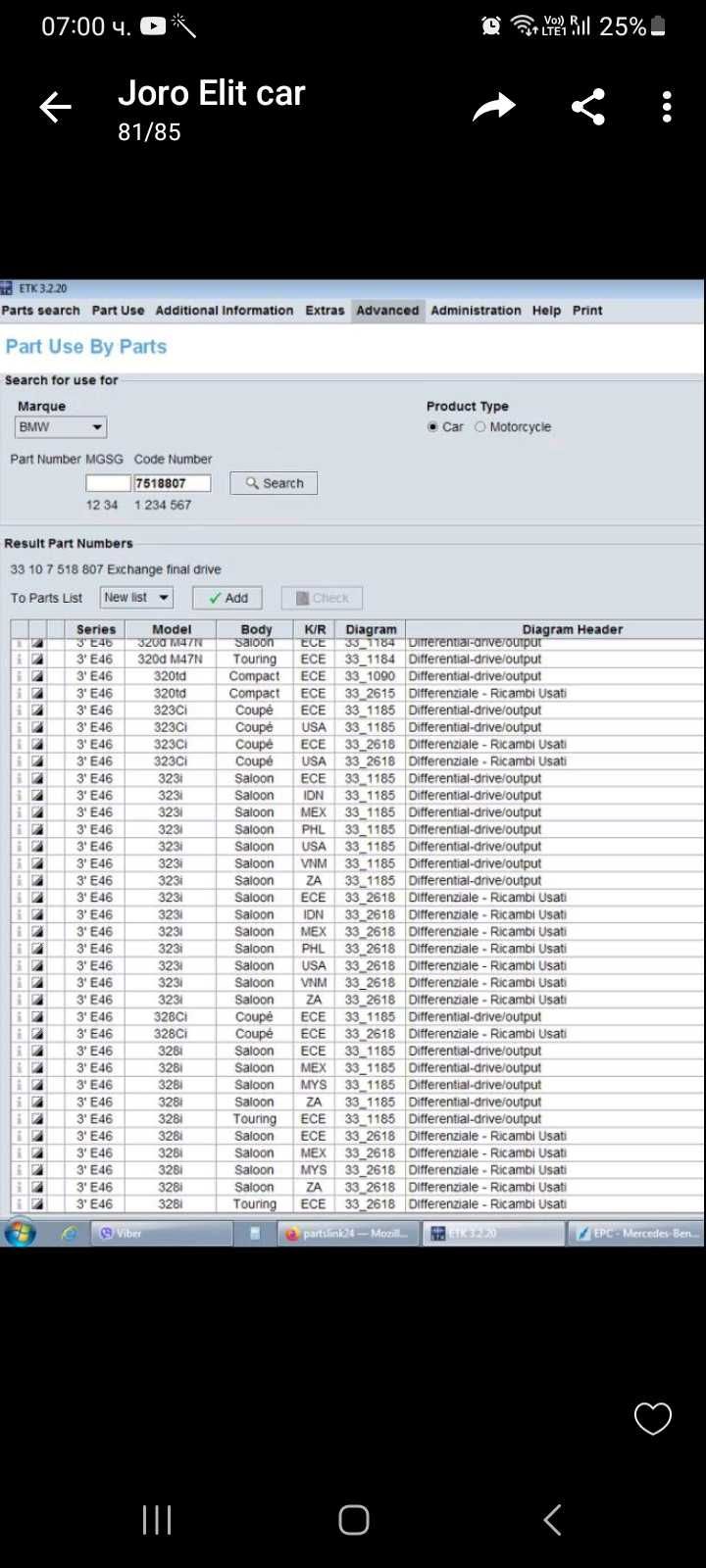Open the Print menu
The image size is (706, 1568).
(x=587, y=311)
